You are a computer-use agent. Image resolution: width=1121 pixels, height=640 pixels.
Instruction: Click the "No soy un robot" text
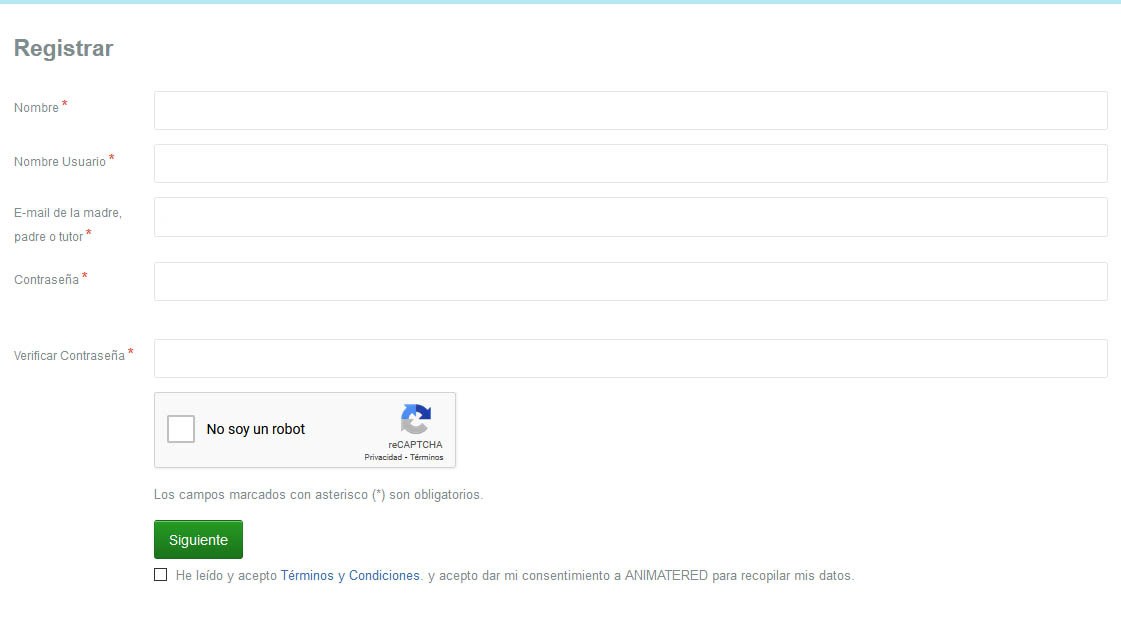(256, 429)
